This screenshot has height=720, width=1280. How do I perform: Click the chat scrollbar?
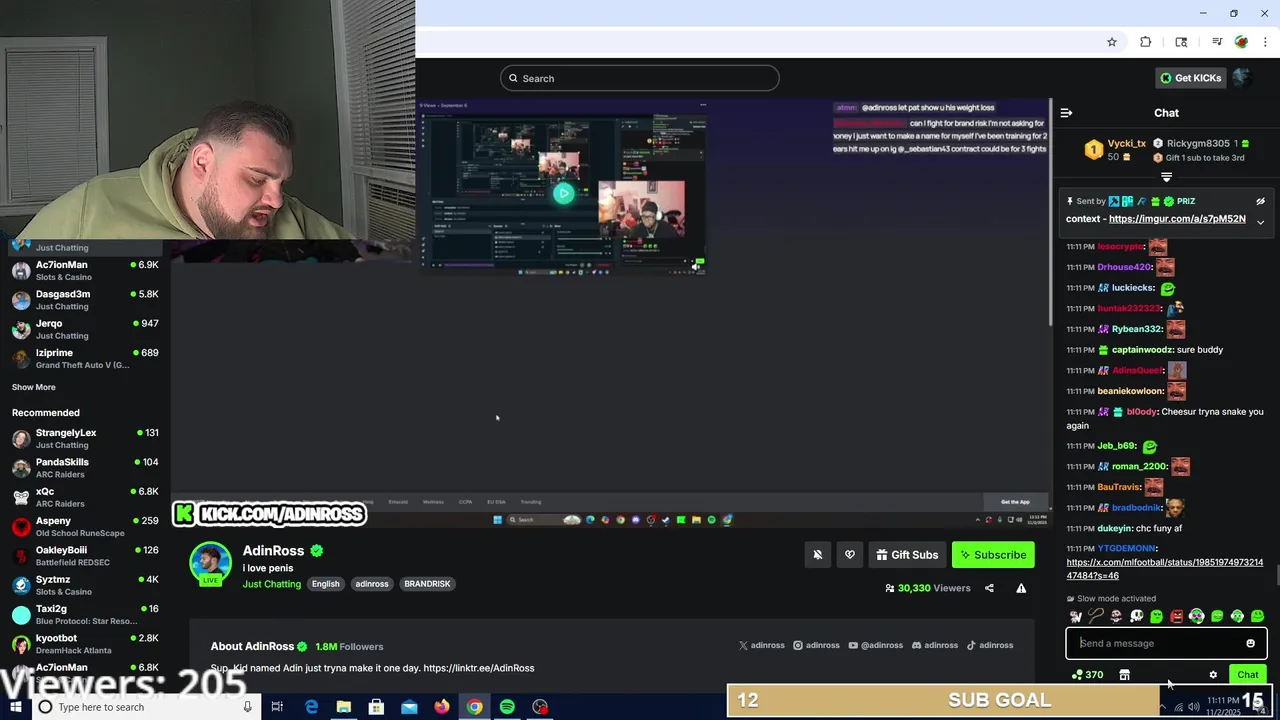click(x=1276, y=576)
